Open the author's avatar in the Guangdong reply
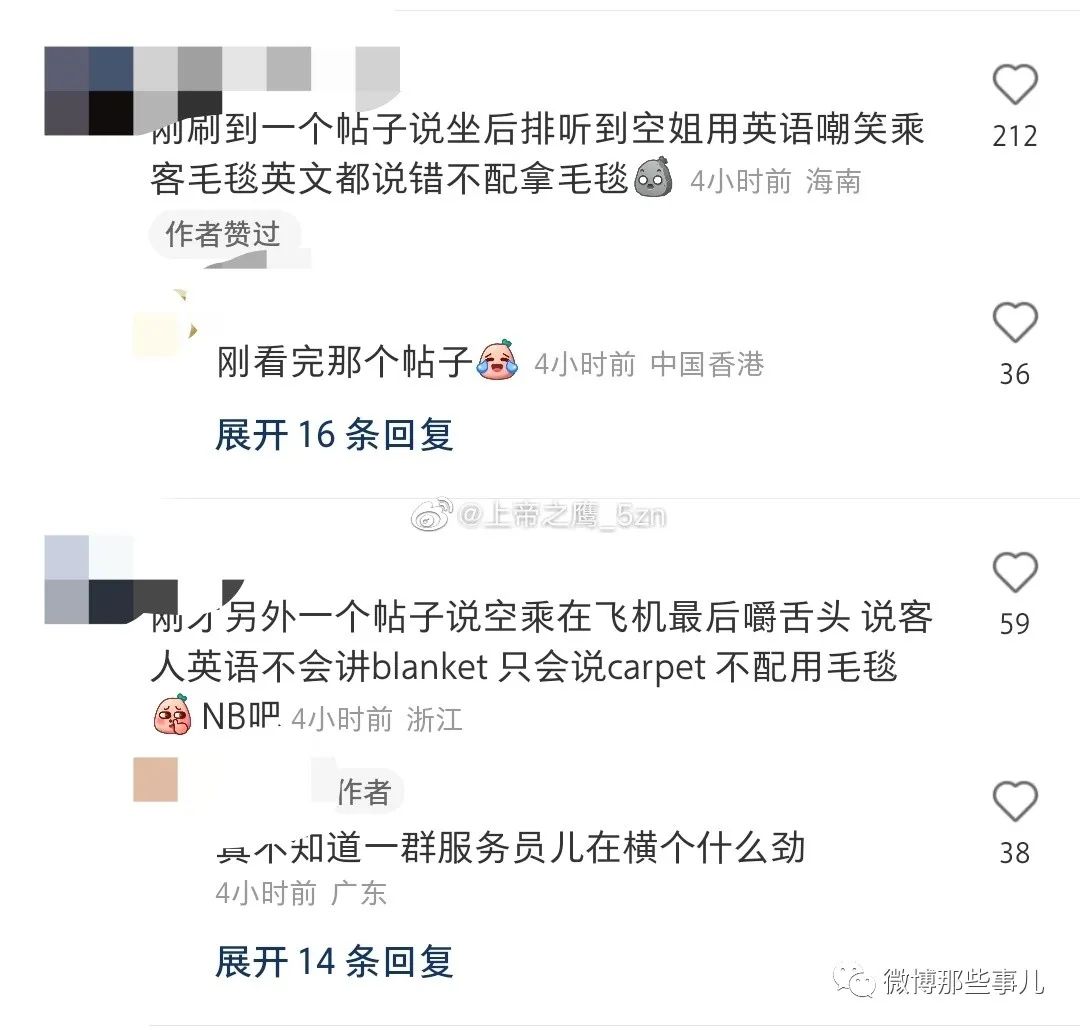1080x1030 pixels. 156,779
